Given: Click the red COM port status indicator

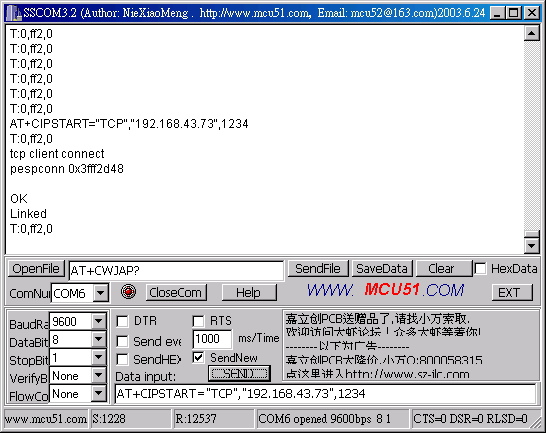Looking at the screenshot, I should point(128,292).
